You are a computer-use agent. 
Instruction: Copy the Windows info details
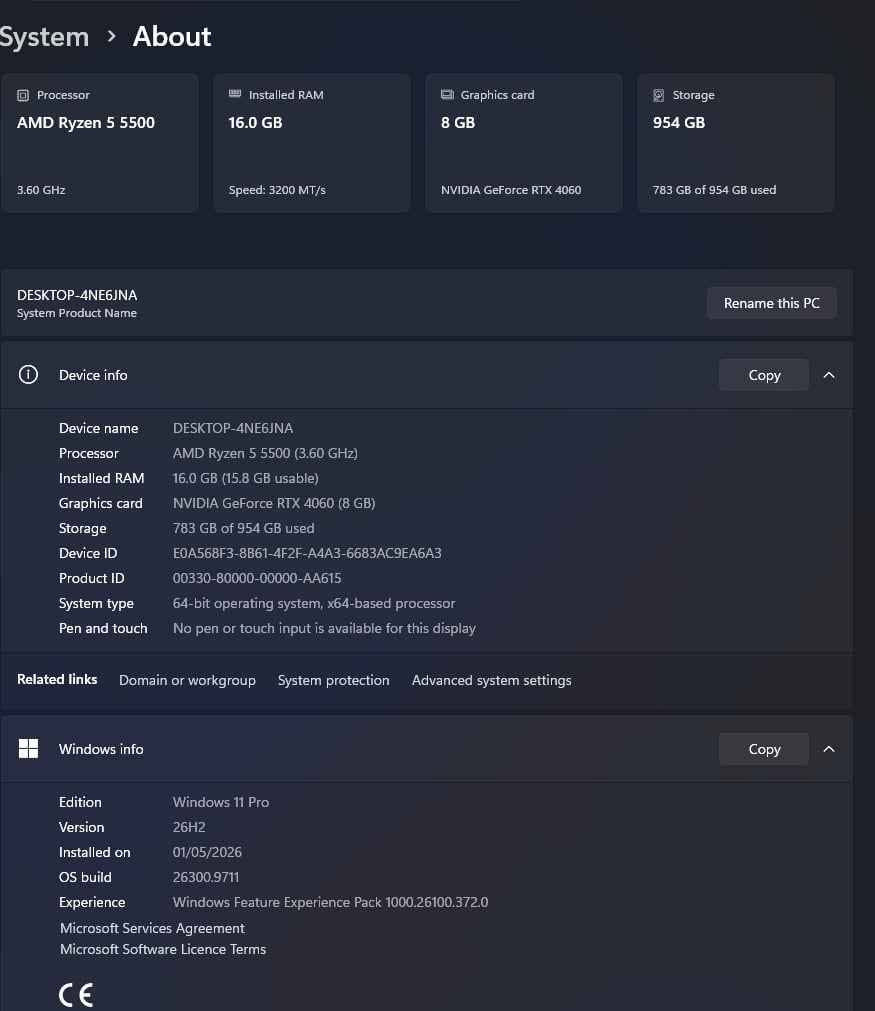764,749
